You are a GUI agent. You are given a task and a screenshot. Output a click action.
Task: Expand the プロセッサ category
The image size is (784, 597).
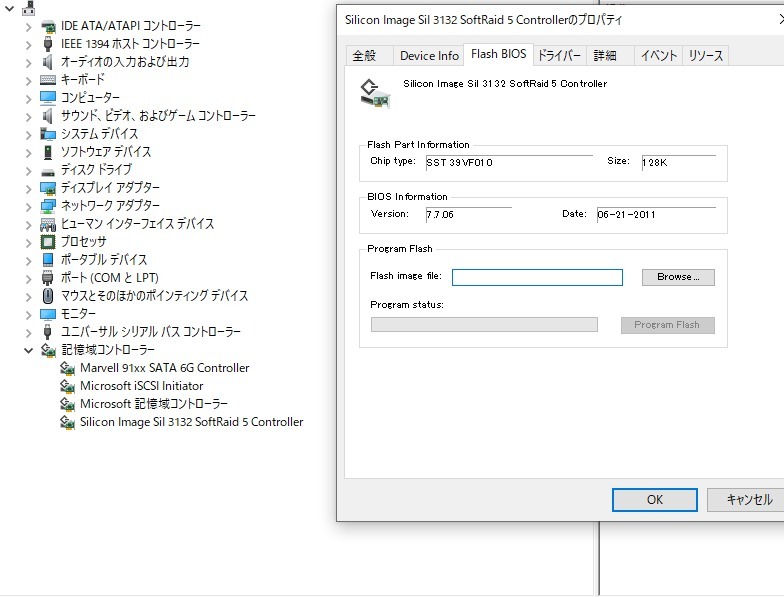[x=28, y=242]
